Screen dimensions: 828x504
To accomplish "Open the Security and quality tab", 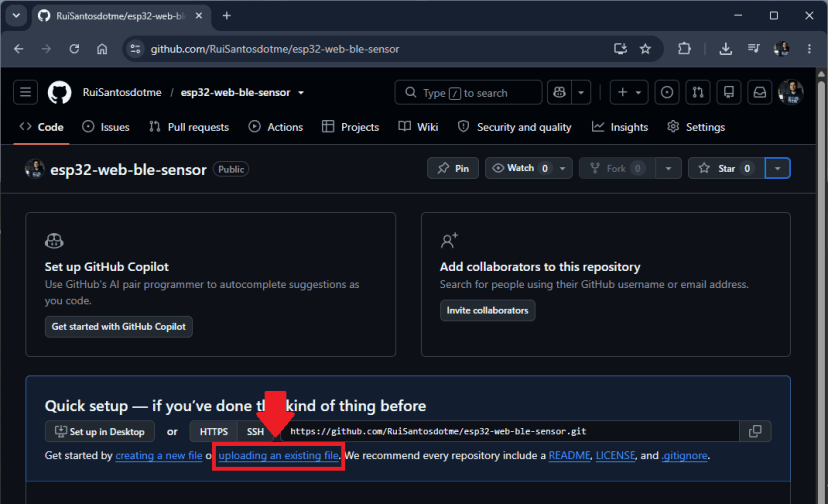I will point(514,127).
